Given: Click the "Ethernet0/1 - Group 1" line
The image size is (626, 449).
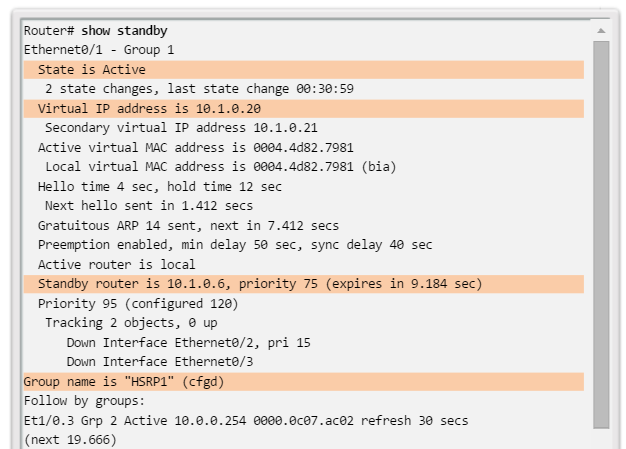Looking at the screenshot, I should pyautogui.click(x=99, y=49).
